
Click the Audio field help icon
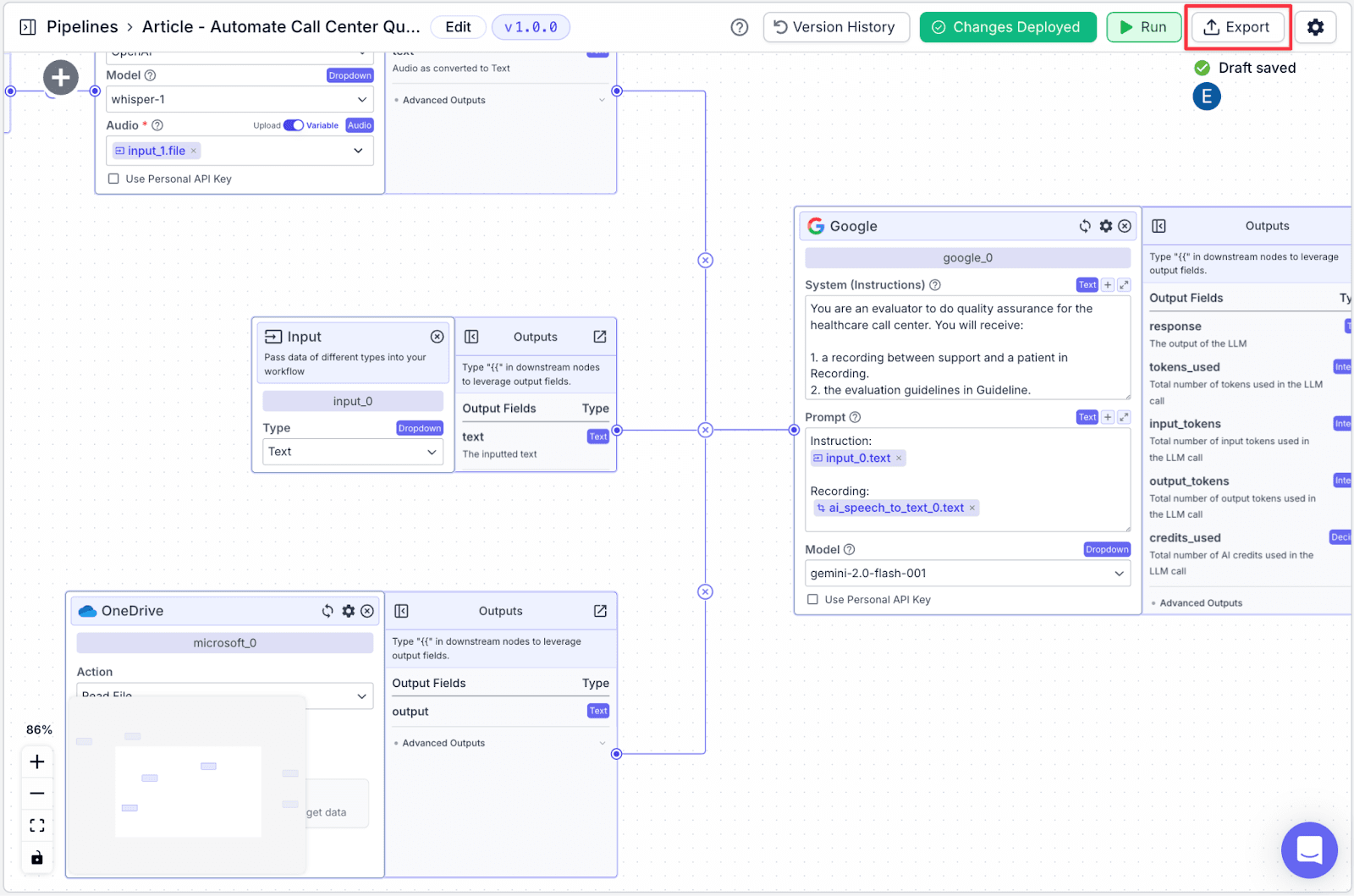(x=157, y=125)
